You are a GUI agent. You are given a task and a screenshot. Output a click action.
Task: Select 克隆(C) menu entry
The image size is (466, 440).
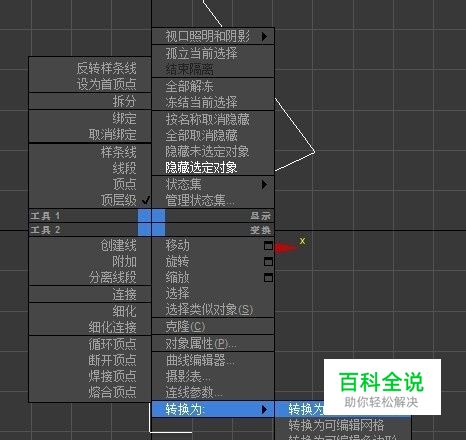[x=185, y=327]
